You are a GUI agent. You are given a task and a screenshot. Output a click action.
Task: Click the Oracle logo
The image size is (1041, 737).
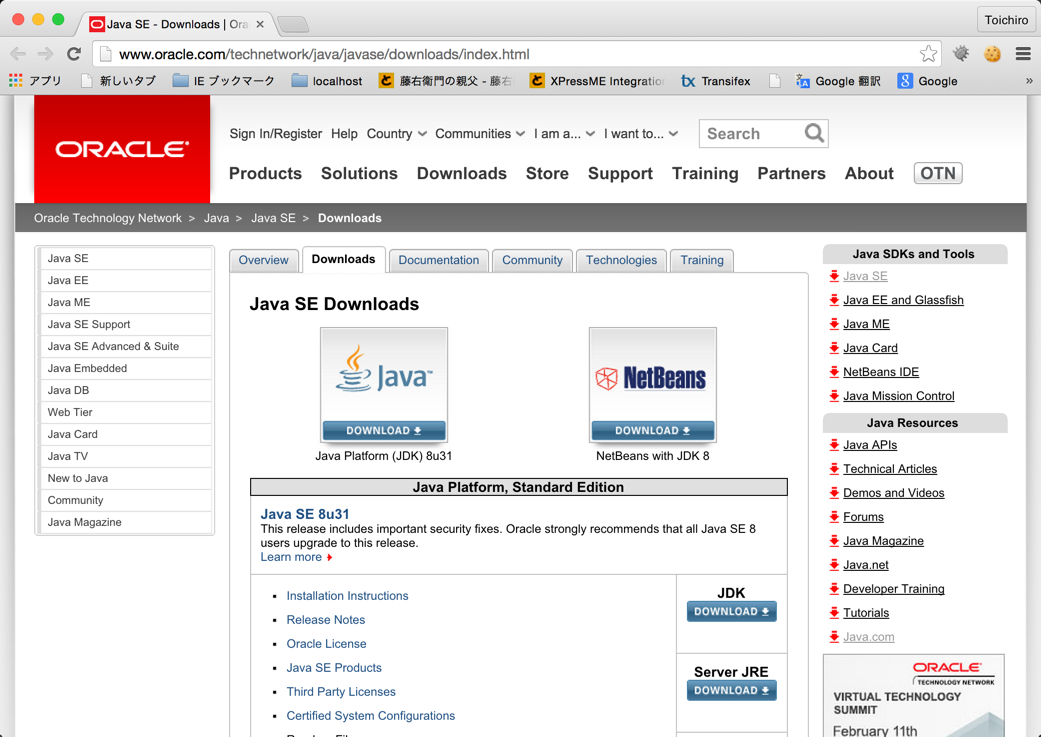click(x=122, y=149)
